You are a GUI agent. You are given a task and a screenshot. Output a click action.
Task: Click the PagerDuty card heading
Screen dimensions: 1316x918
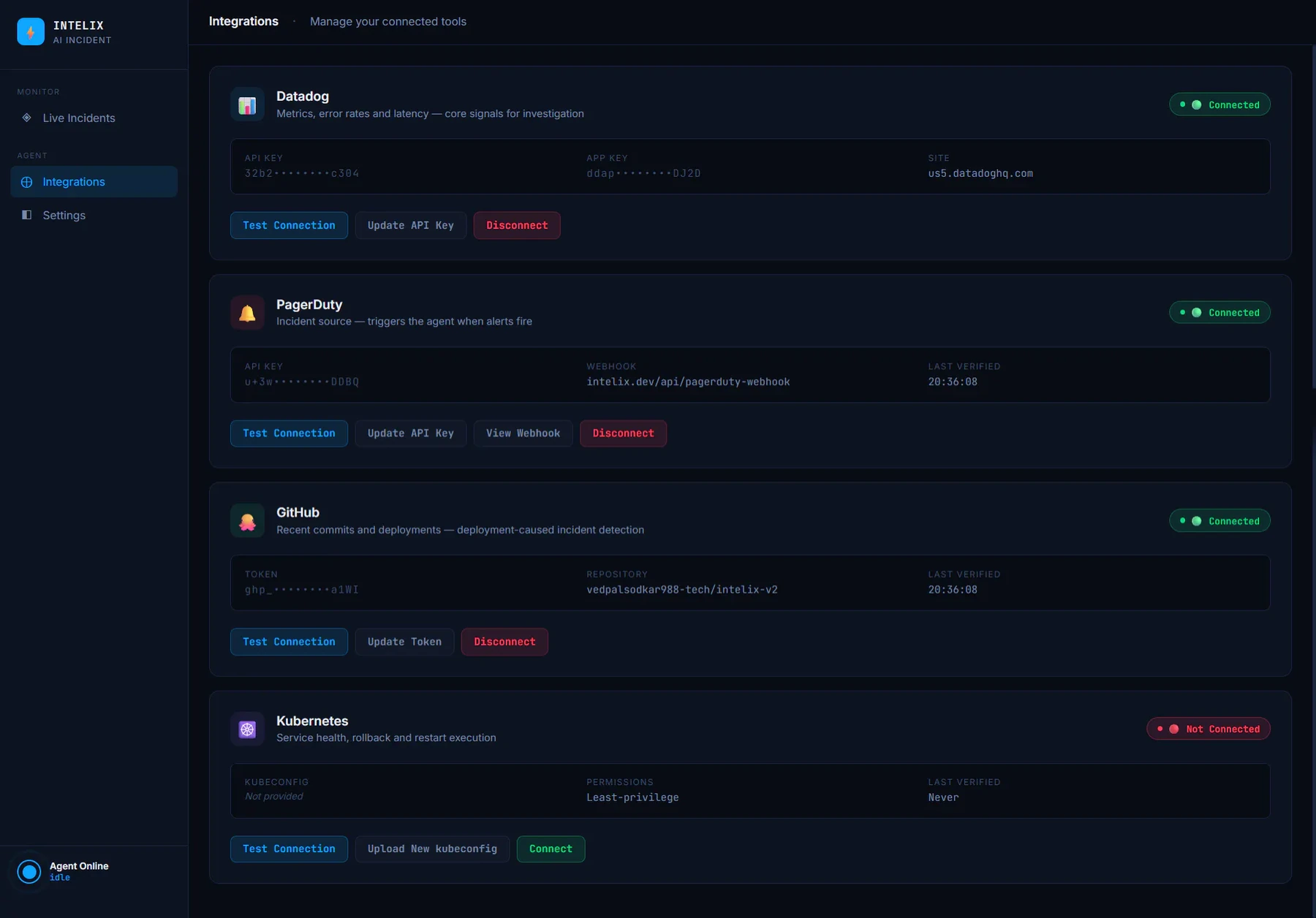[309, 305]
